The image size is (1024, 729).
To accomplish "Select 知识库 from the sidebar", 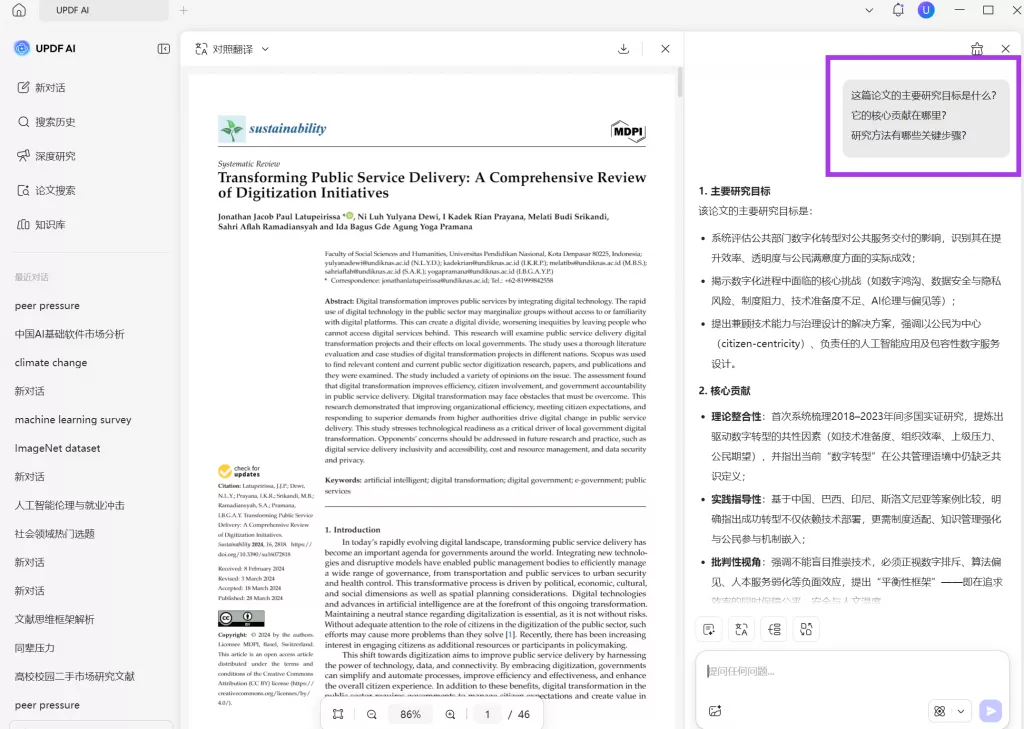I will [50, 225].
